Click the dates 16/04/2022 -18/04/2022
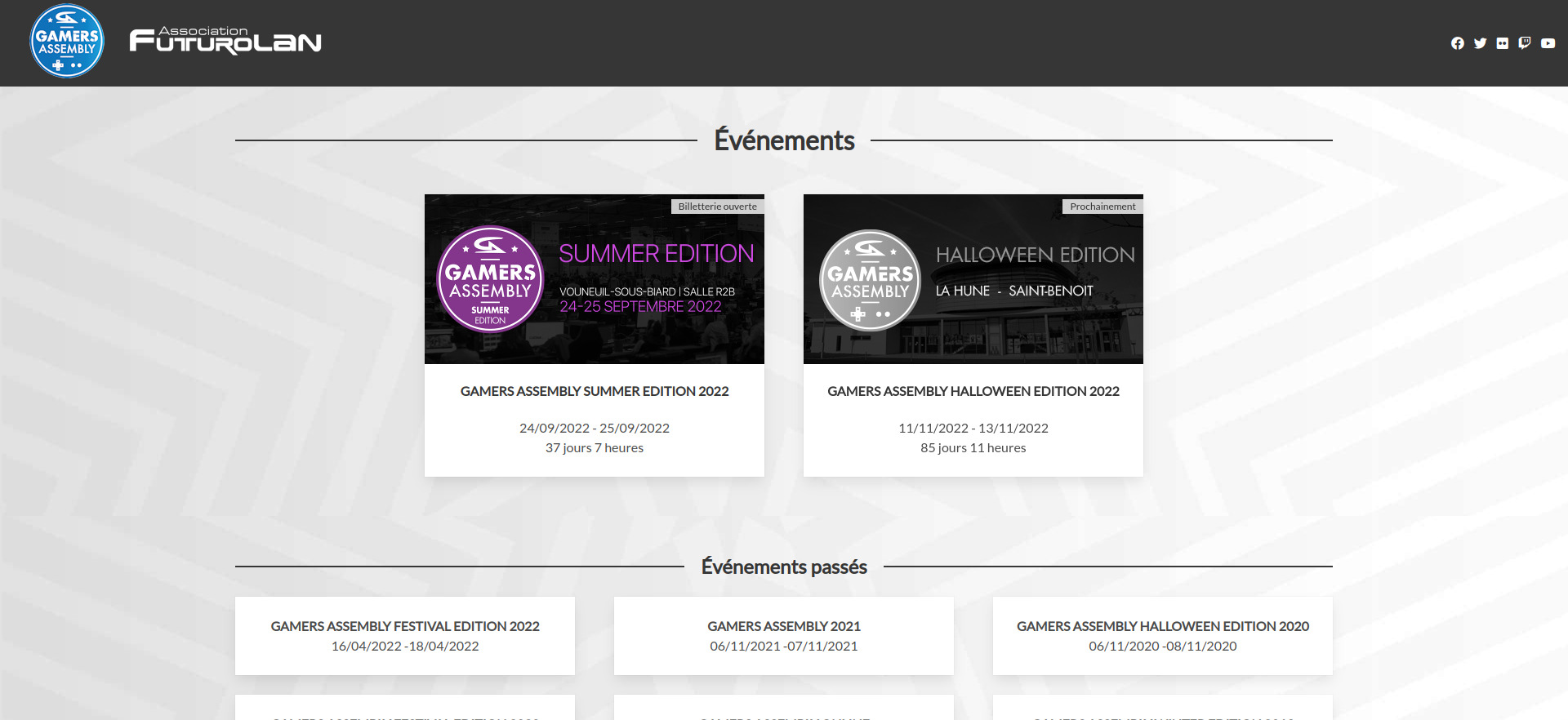Screen dimensions: 1568x720 405,646
